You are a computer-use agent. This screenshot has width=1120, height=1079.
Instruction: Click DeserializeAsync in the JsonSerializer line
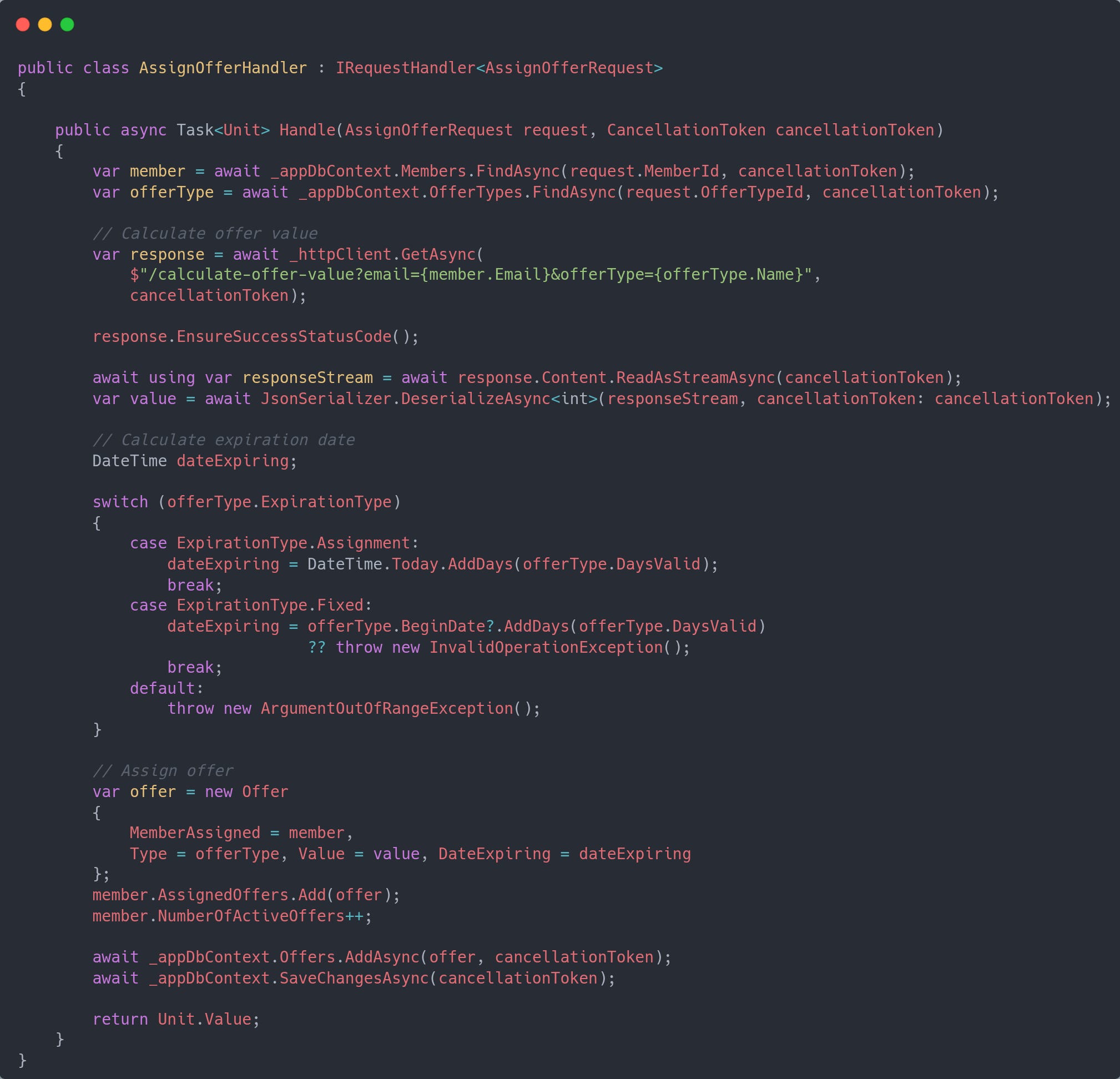point(476,399)
